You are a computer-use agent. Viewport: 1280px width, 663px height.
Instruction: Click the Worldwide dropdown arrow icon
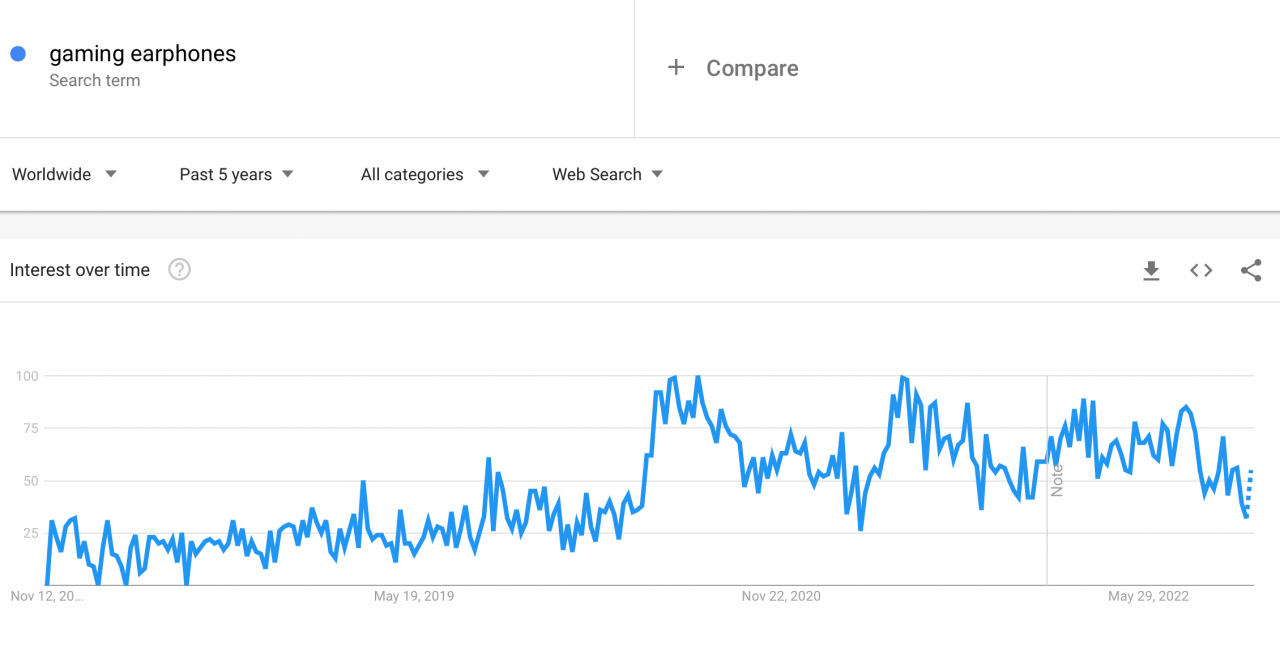pos(111,174)
